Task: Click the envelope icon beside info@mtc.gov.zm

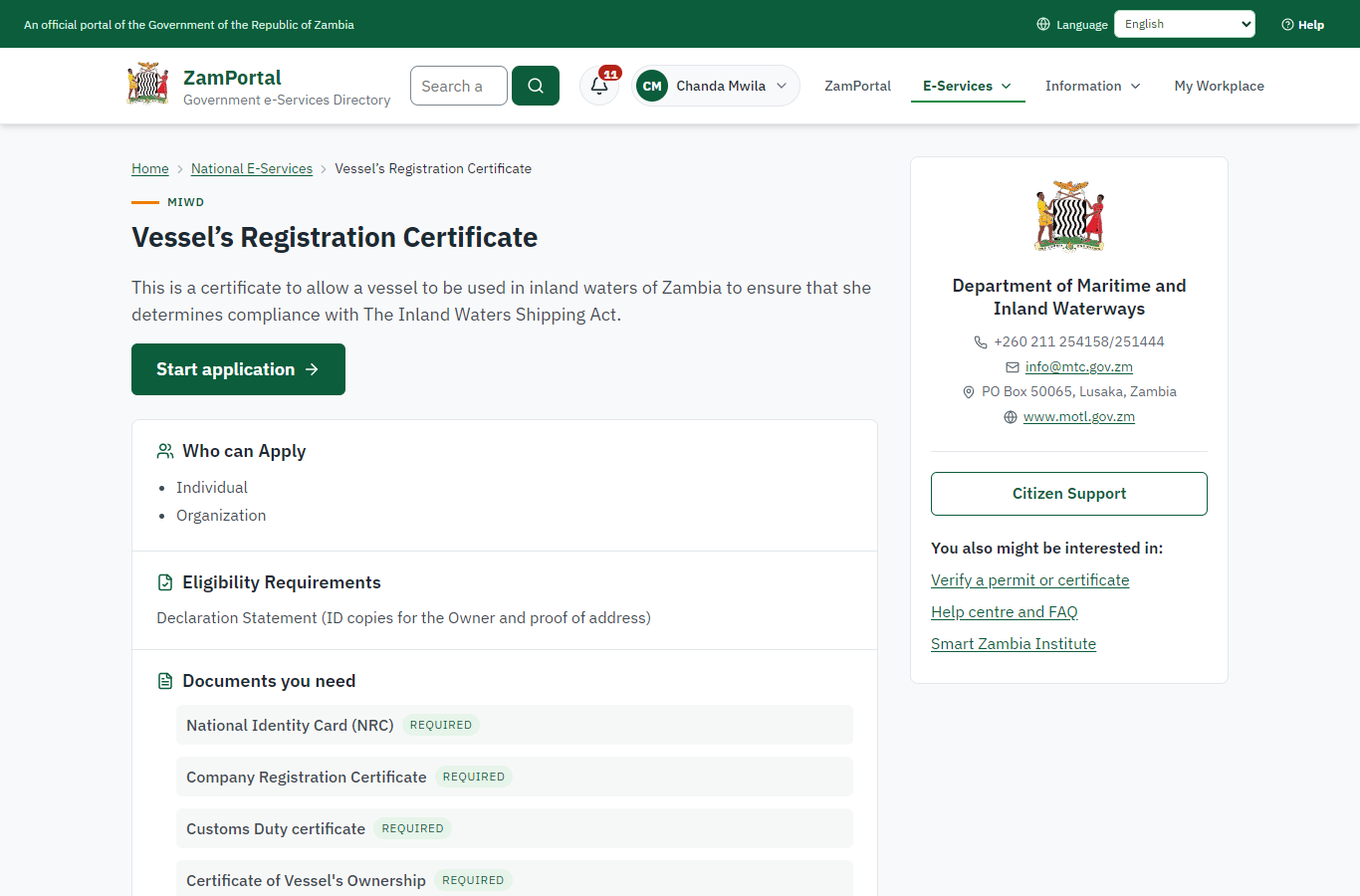Action: (1013, 367)
